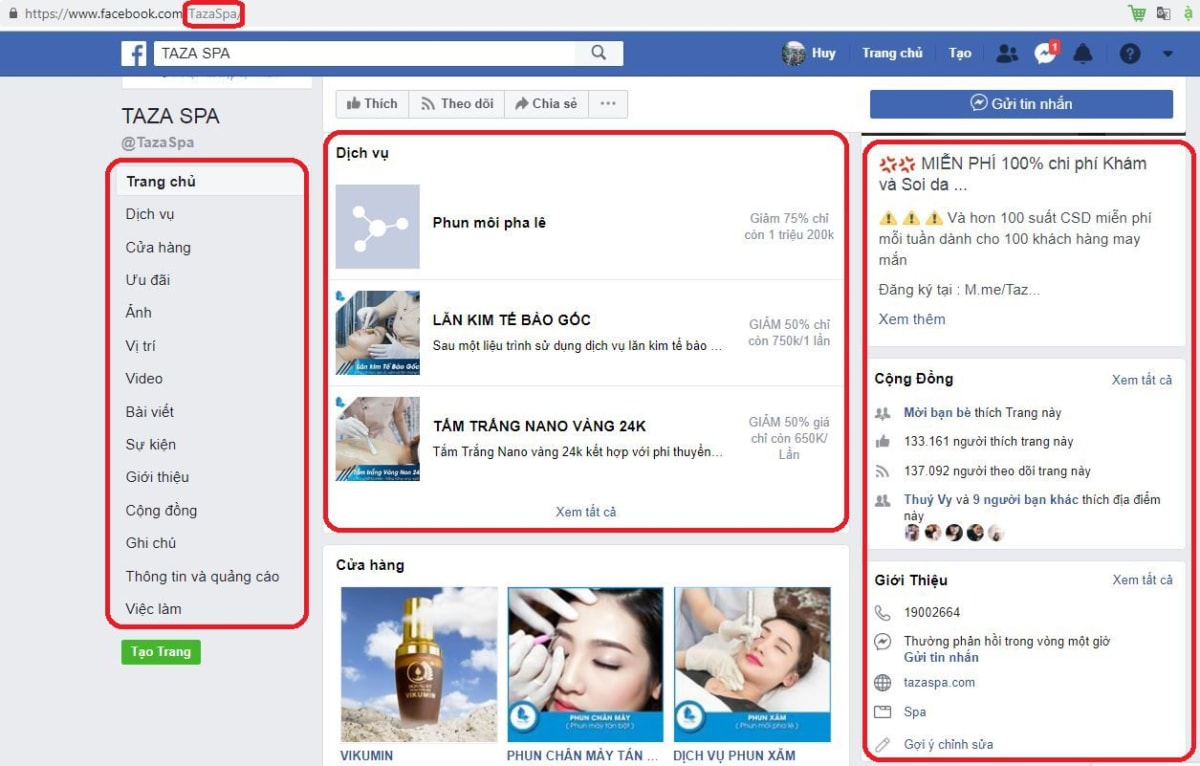Click the globe icon beside tazaspa.com
This screenshot has height=766, width=1200.
(x=882, y=683)
